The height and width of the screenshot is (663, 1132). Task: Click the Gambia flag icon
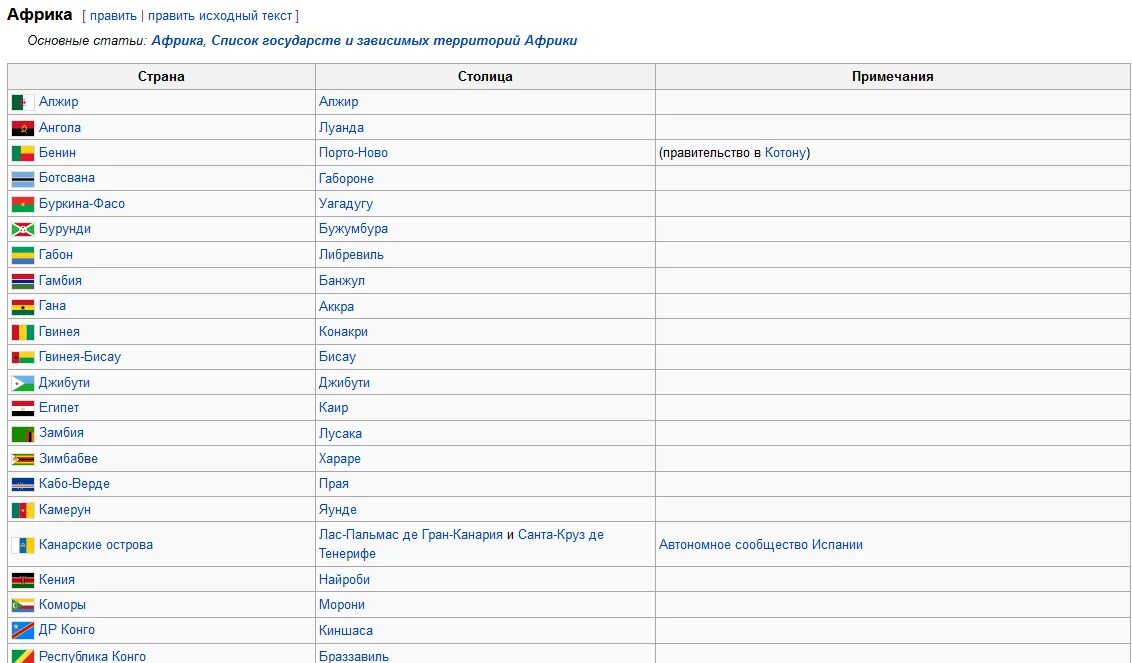pos(23,281)
